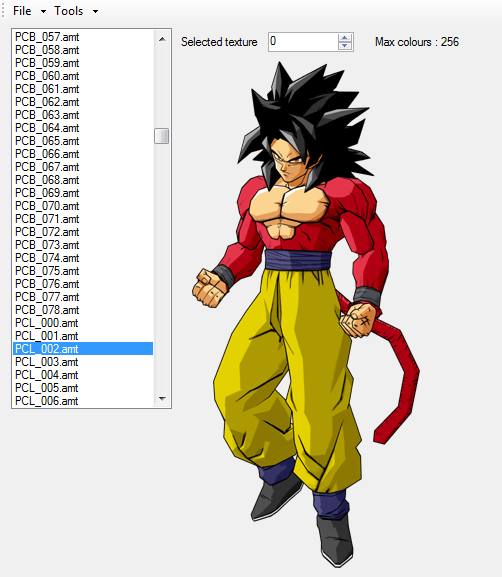The height and width of the screenshot is (577, 502).
Task: Expand the File menu dropdown arrow
Action: [43, 11]
